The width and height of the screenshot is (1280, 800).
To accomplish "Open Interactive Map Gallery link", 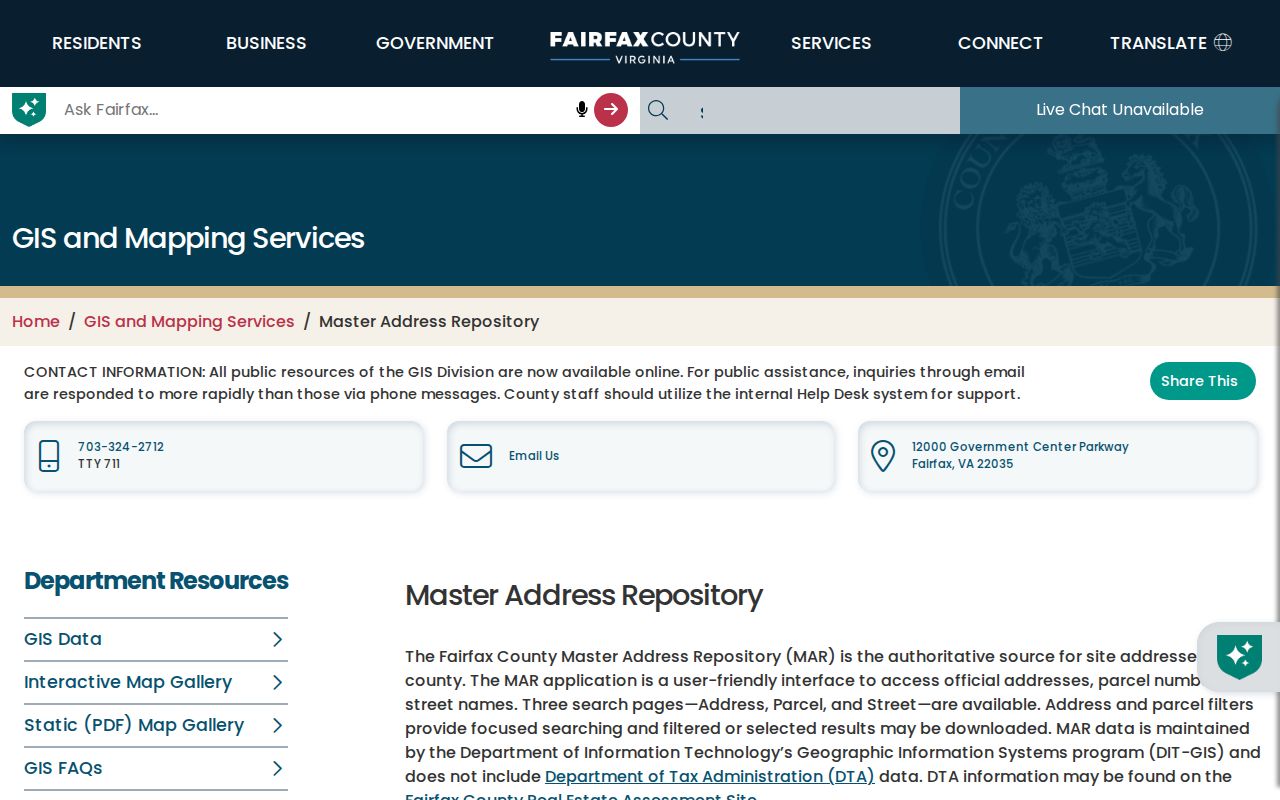I will pyautogui.click(x=128, y=682).
